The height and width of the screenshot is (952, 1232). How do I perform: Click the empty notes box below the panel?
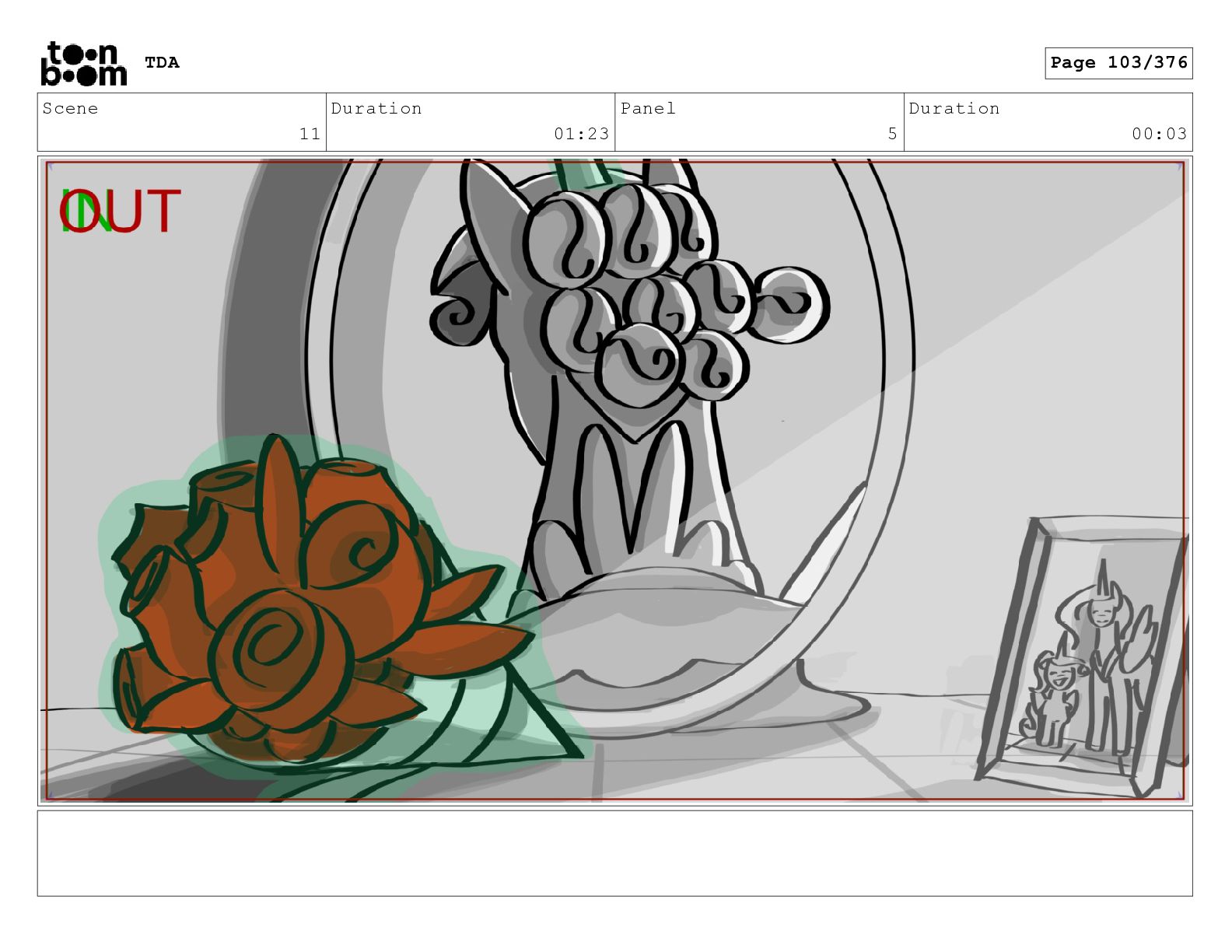click(x=614, y=853)
